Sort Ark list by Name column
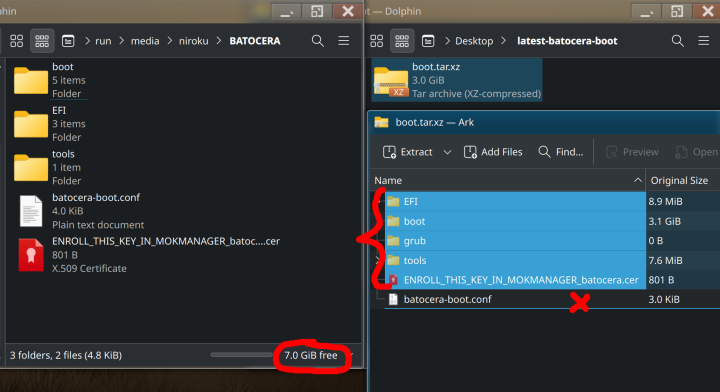The width and height of the screenshot is (720, 392). [507, 180]
